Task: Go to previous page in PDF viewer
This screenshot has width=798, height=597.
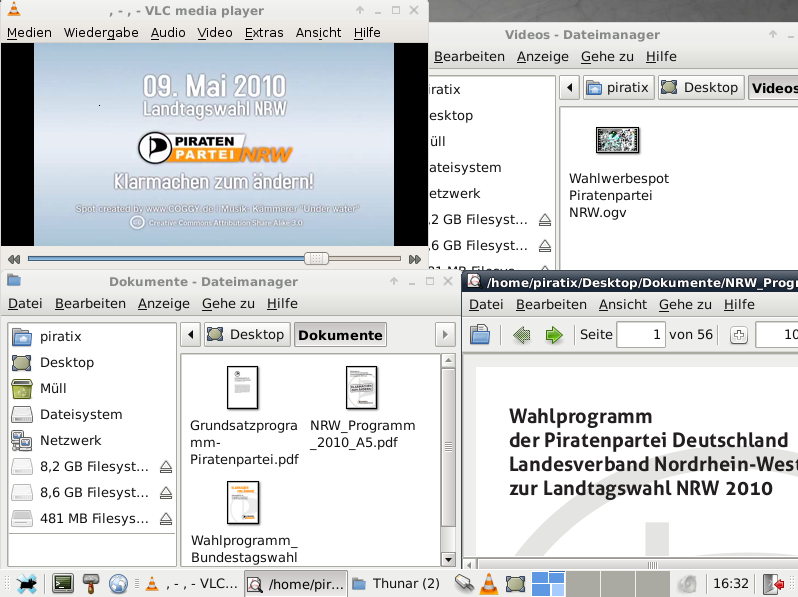Action: pyautogui.click(x=521, y=335)
